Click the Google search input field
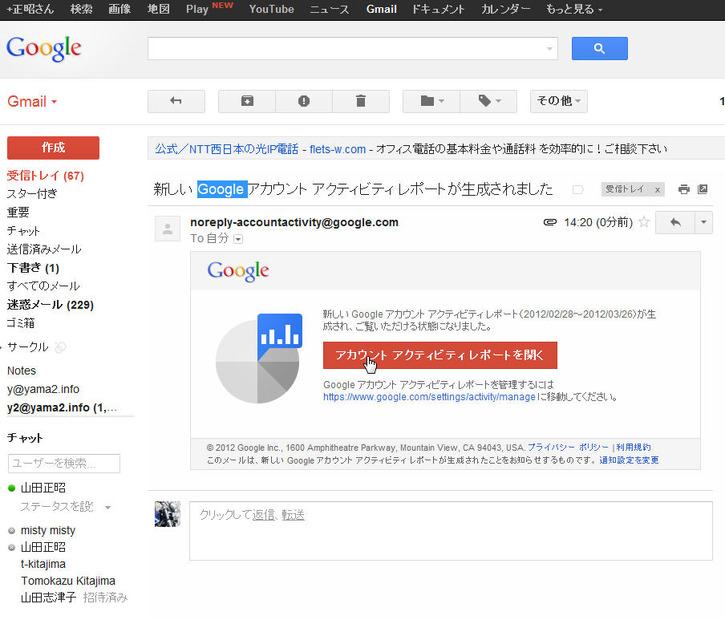 tap(352, 49)
